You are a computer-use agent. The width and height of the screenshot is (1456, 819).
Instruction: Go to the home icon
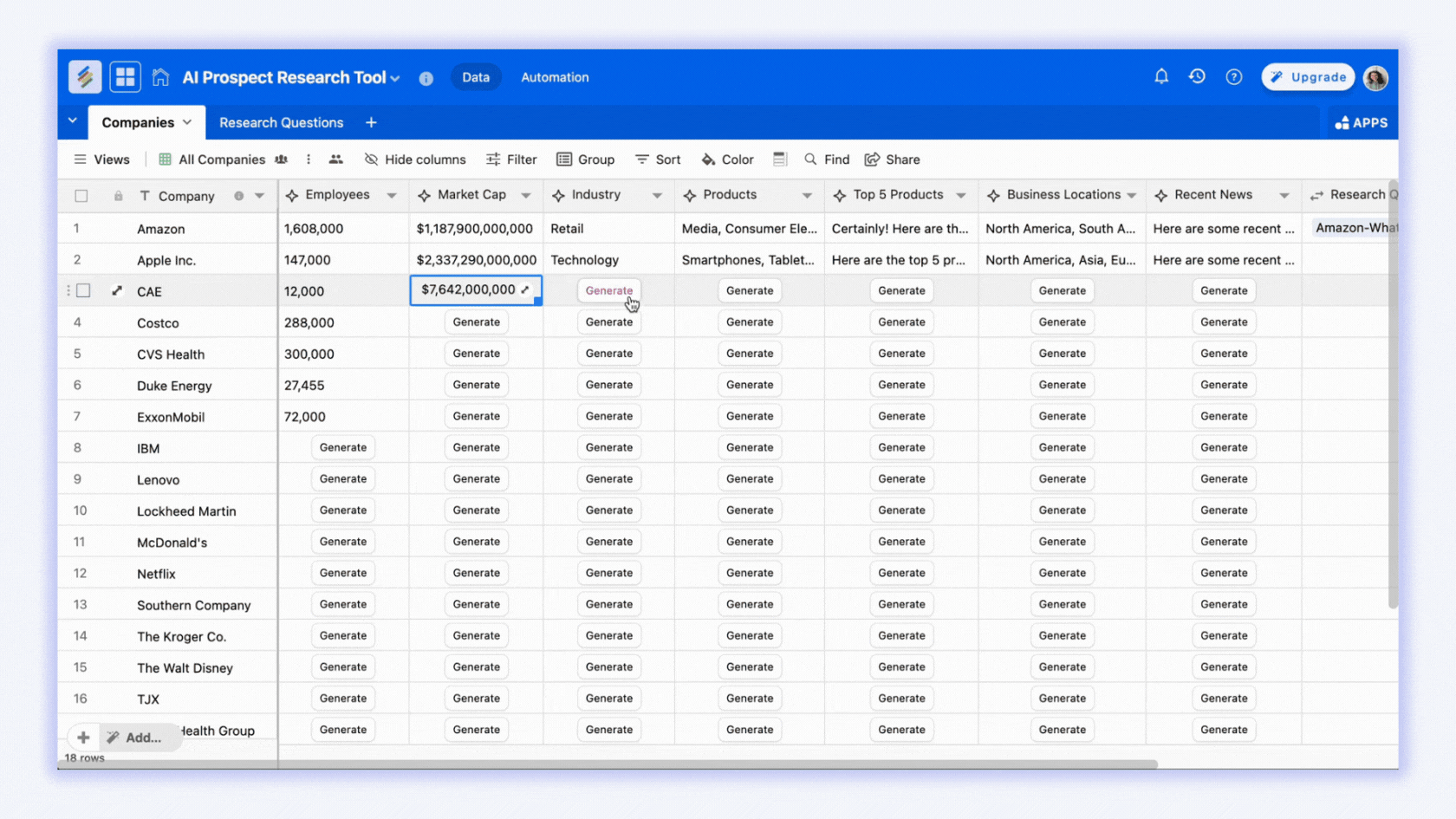(160, 77)
